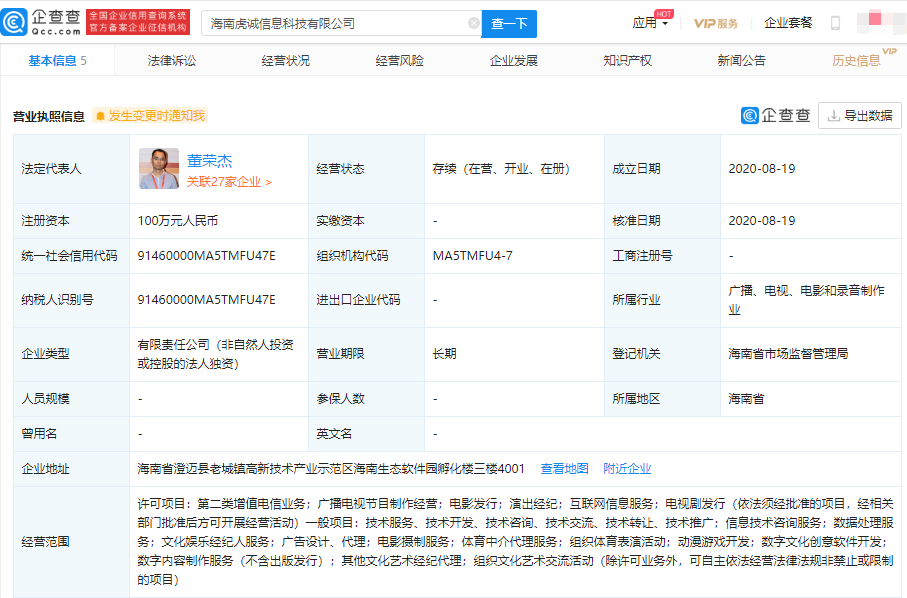
Task: Switch to the 基本信息 tab
Action: point(57,61)
